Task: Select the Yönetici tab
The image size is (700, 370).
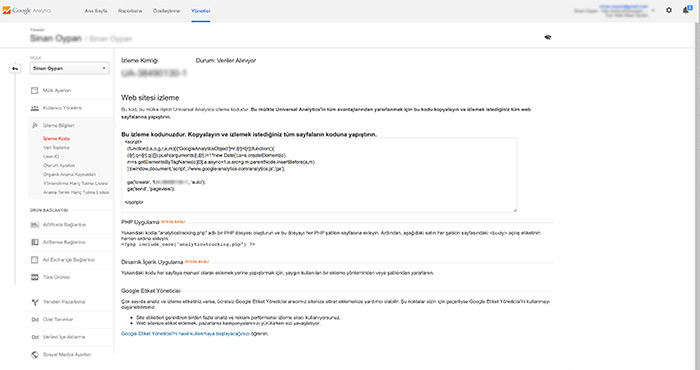Action: tap(200, 11)
